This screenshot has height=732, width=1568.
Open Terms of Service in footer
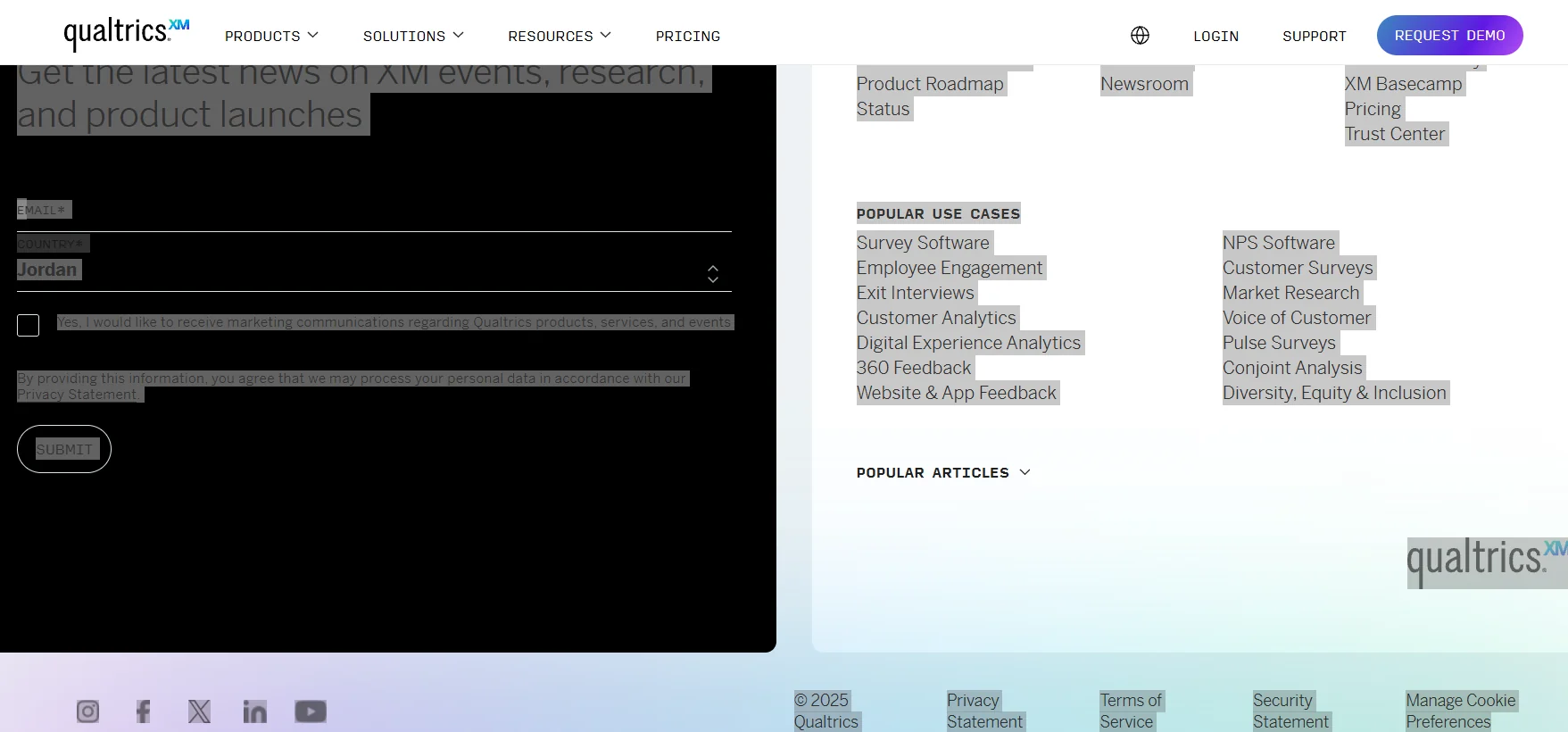(x=1131, y=711)
